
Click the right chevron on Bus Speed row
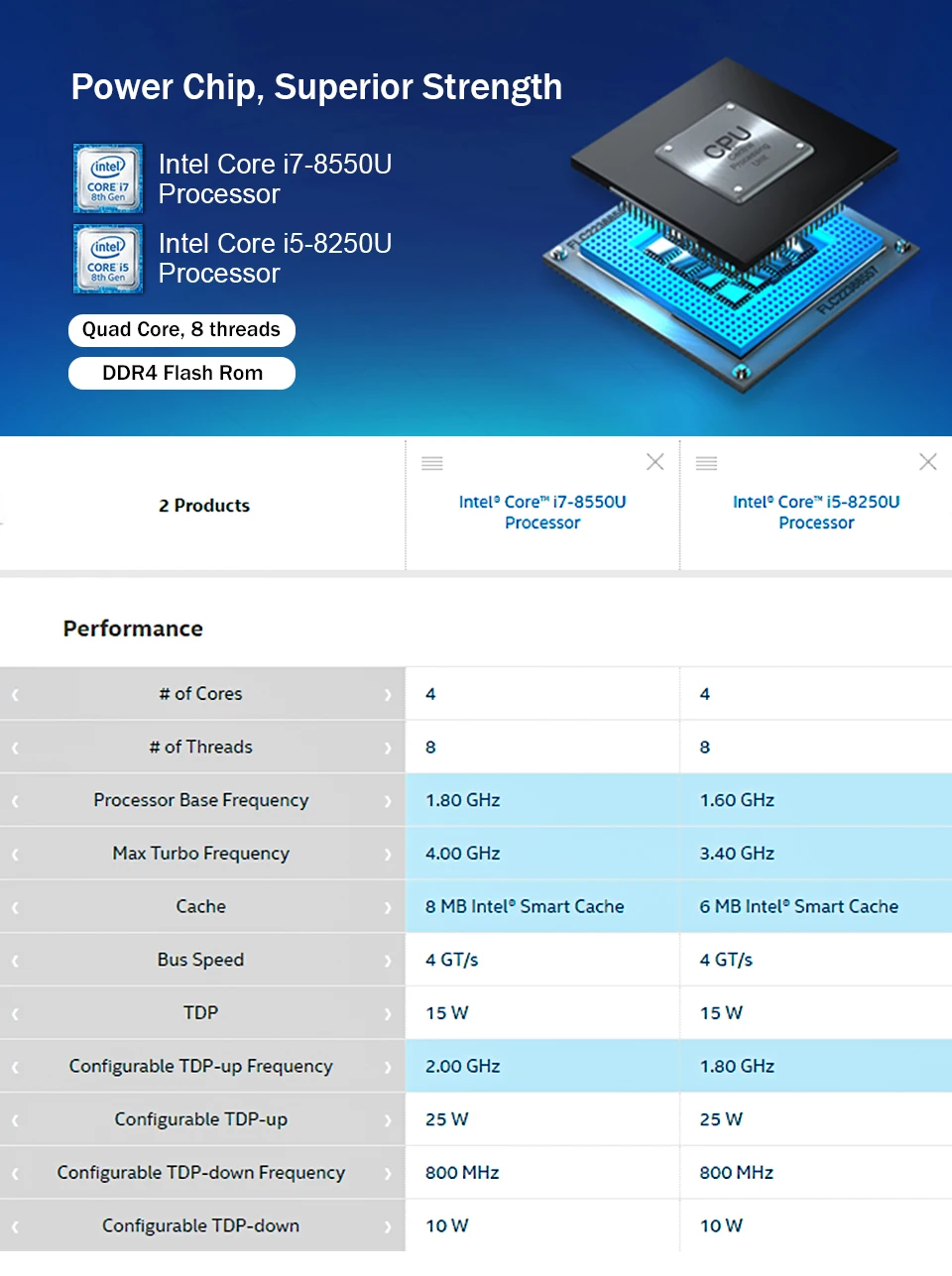(388, 961)
